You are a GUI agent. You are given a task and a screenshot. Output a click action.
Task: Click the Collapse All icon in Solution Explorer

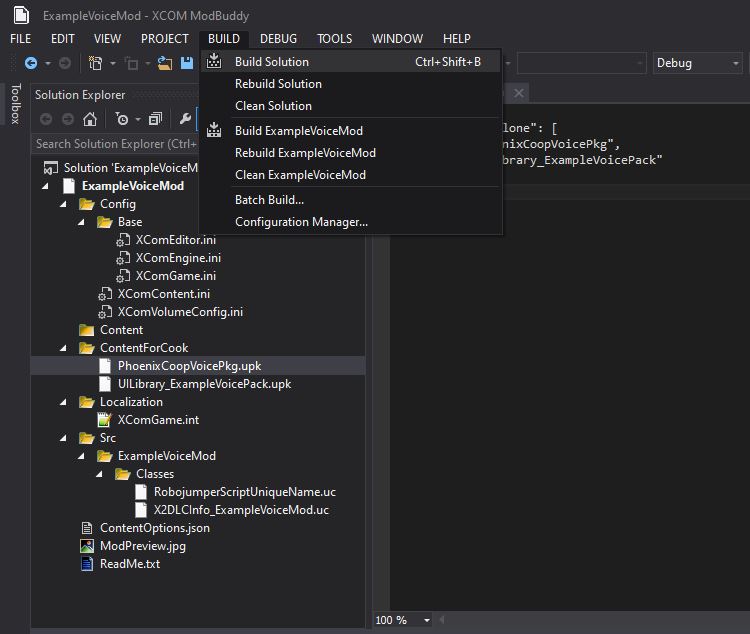coord(155,119)
